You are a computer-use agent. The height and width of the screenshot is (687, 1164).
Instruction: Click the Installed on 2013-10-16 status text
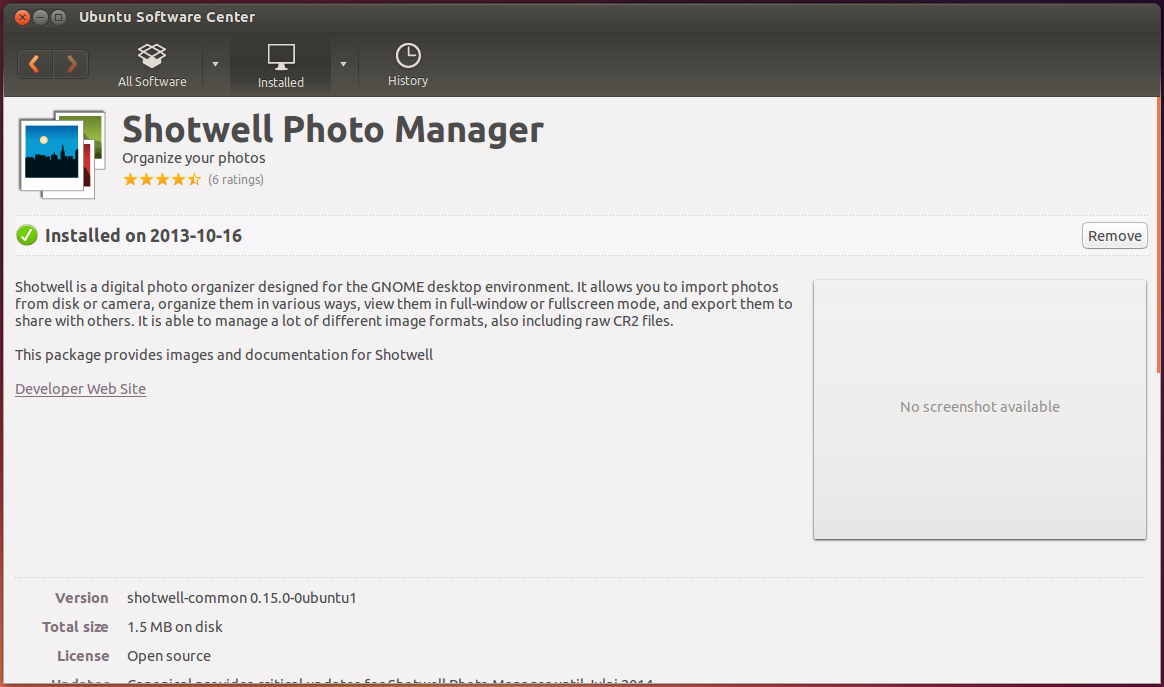click(x=143, y=235)
